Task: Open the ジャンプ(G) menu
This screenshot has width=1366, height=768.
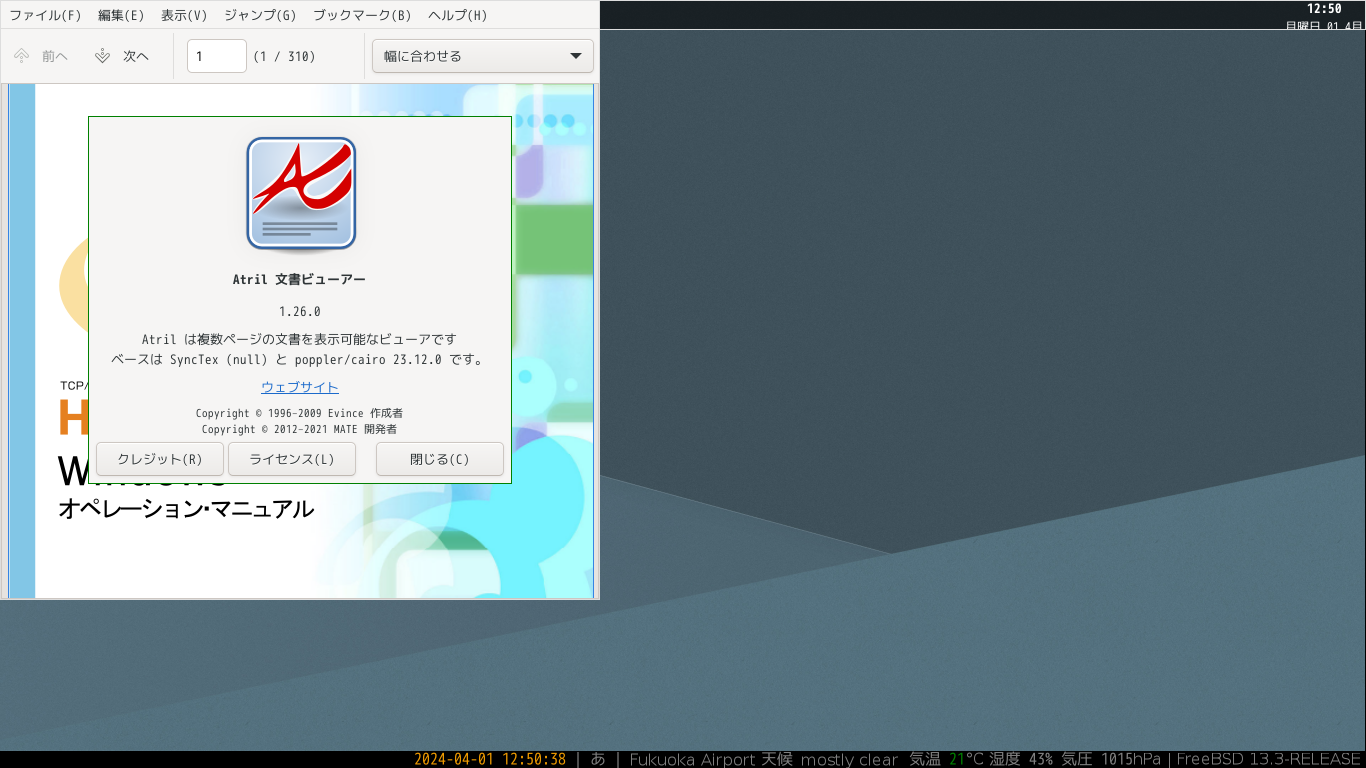Action: 260,15
